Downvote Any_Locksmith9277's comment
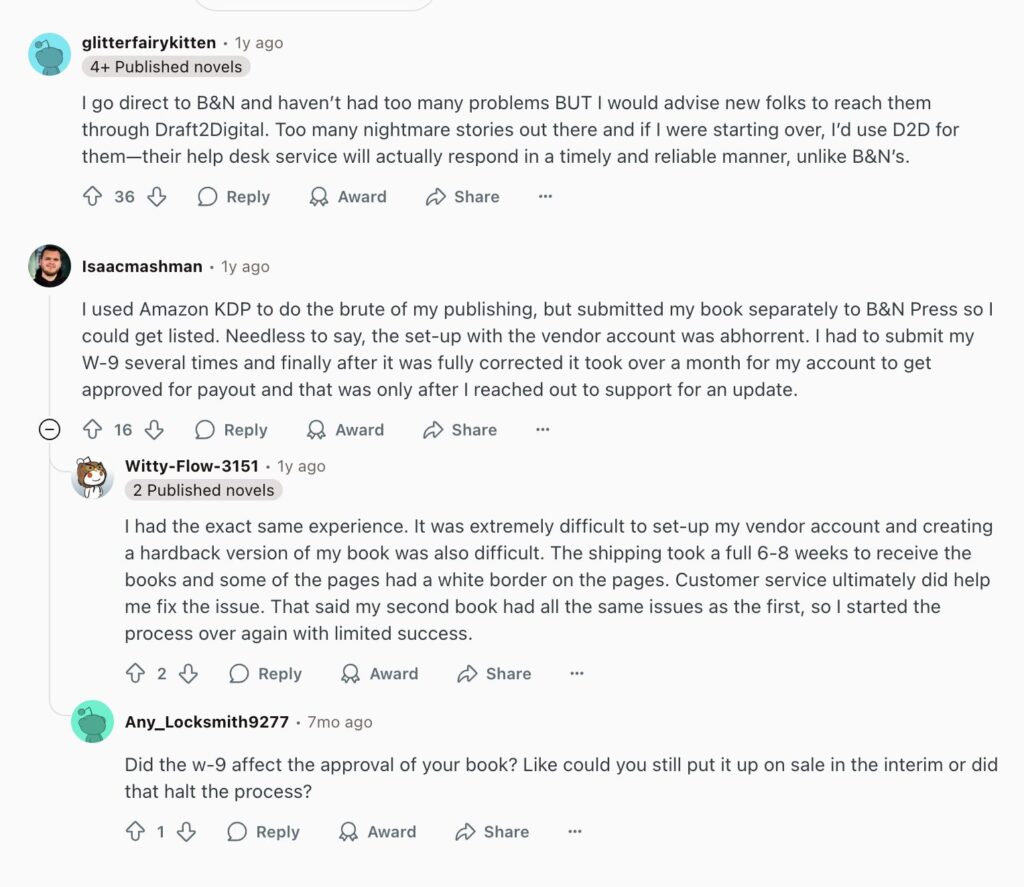The height and width of the screenshot is (887, 1024). pyautogui.click(x=186, y=832)
